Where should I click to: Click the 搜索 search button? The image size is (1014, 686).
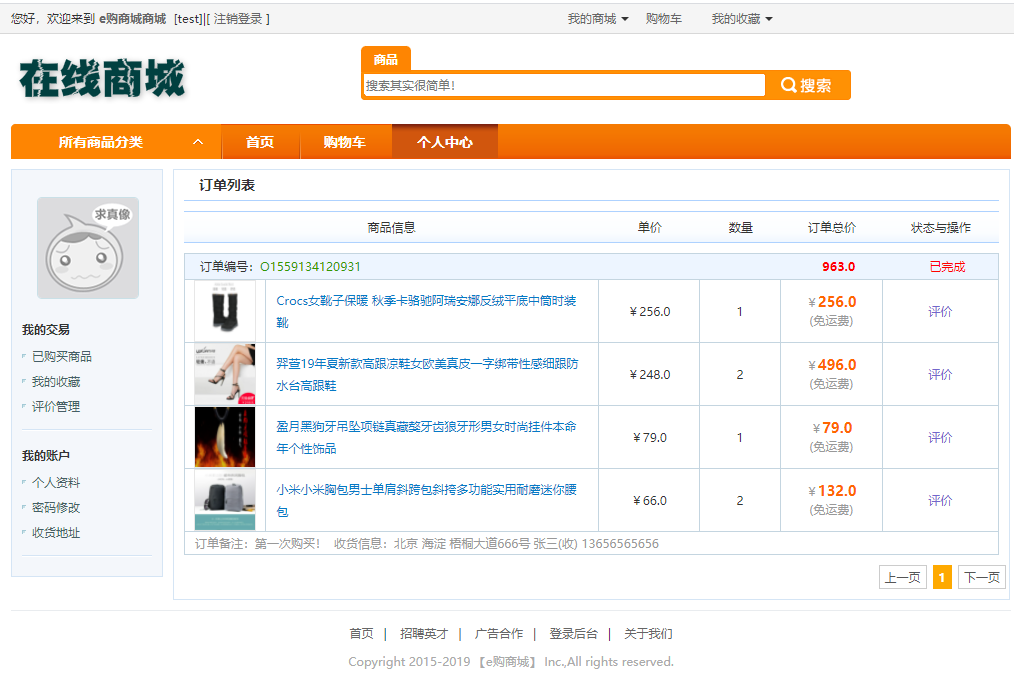(808, 85)
